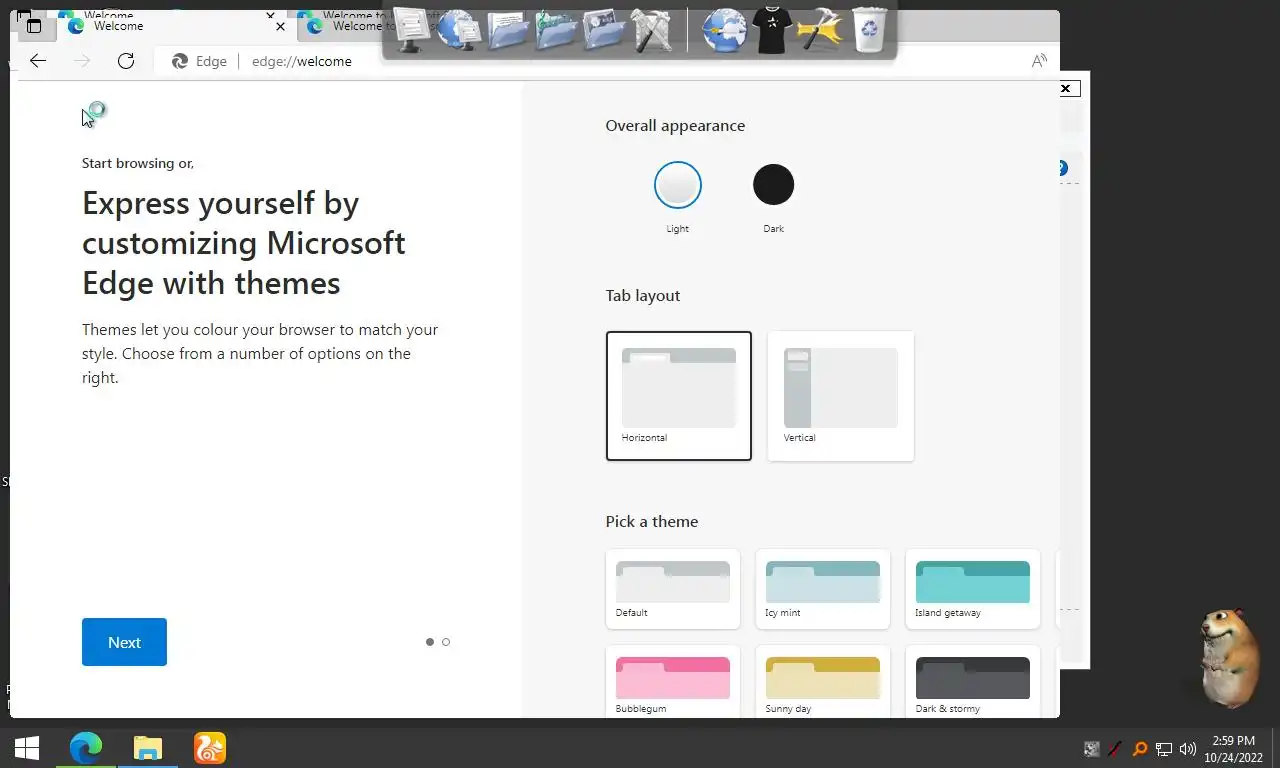Viewport: 1280px width, 768px height.
Task: Click the Microsoft Edge taskbar icon
Action: (86, 748)
